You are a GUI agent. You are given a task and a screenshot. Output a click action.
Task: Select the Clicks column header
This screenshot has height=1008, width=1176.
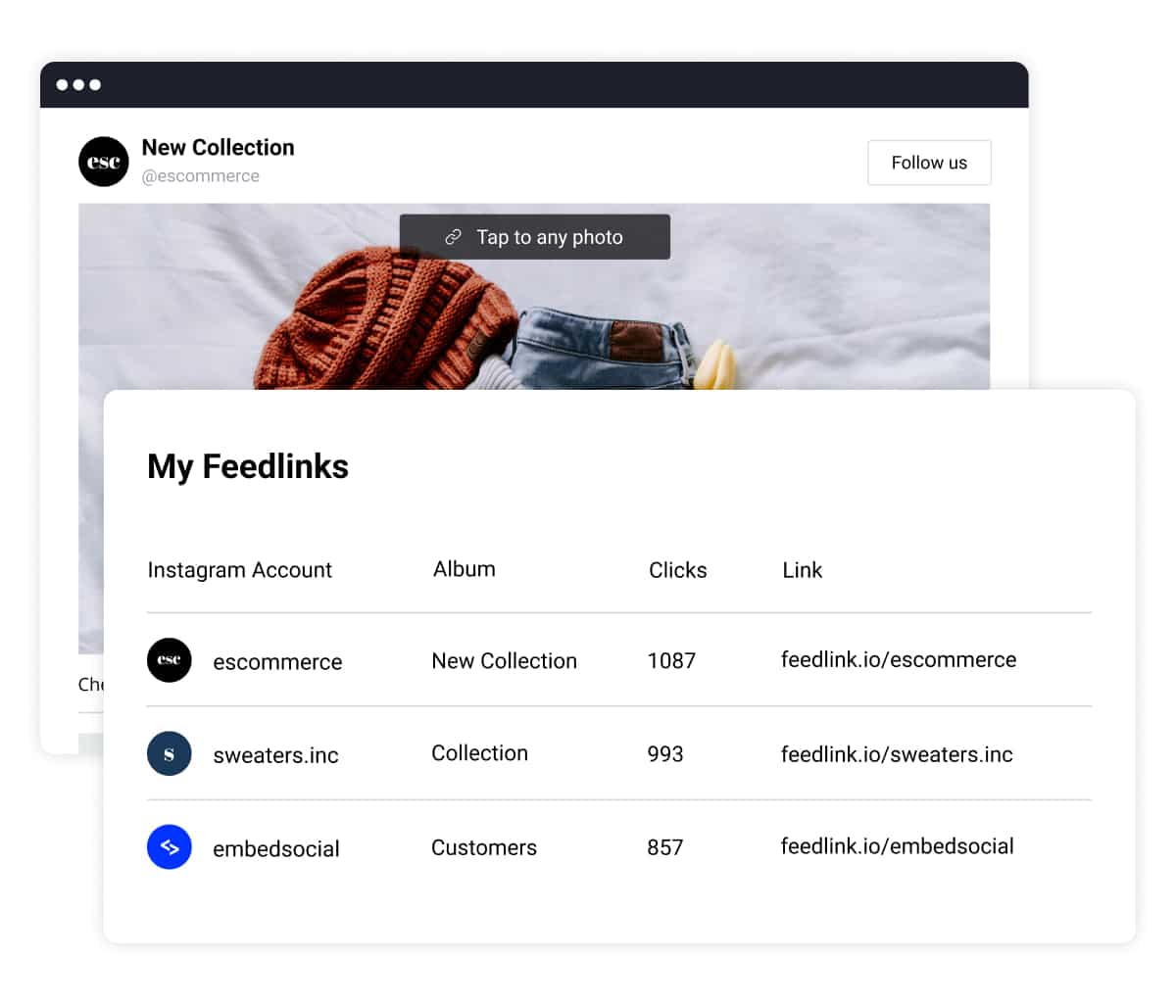[678, 570]
